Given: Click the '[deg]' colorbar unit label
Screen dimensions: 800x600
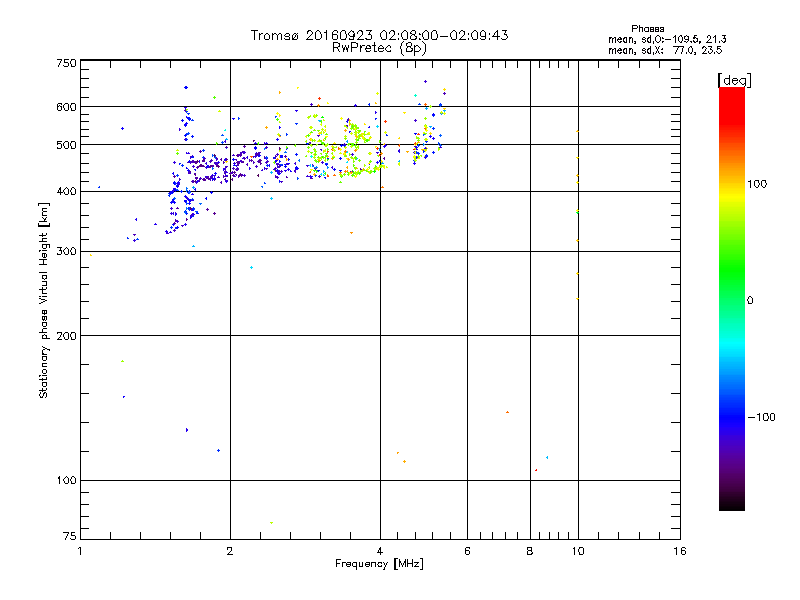Looking at the screenshot, I should (x=734, y=80).
